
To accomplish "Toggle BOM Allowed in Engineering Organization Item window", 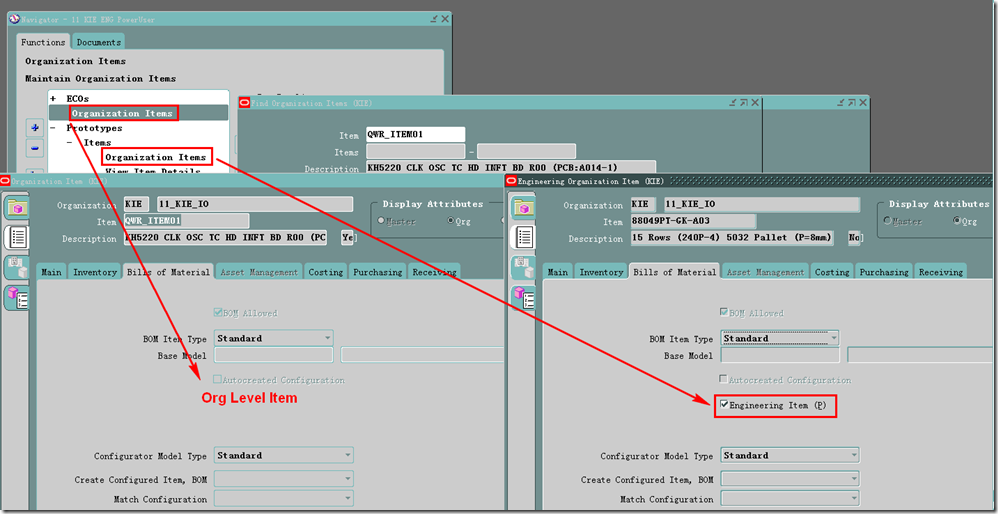I will coord(724,313).
